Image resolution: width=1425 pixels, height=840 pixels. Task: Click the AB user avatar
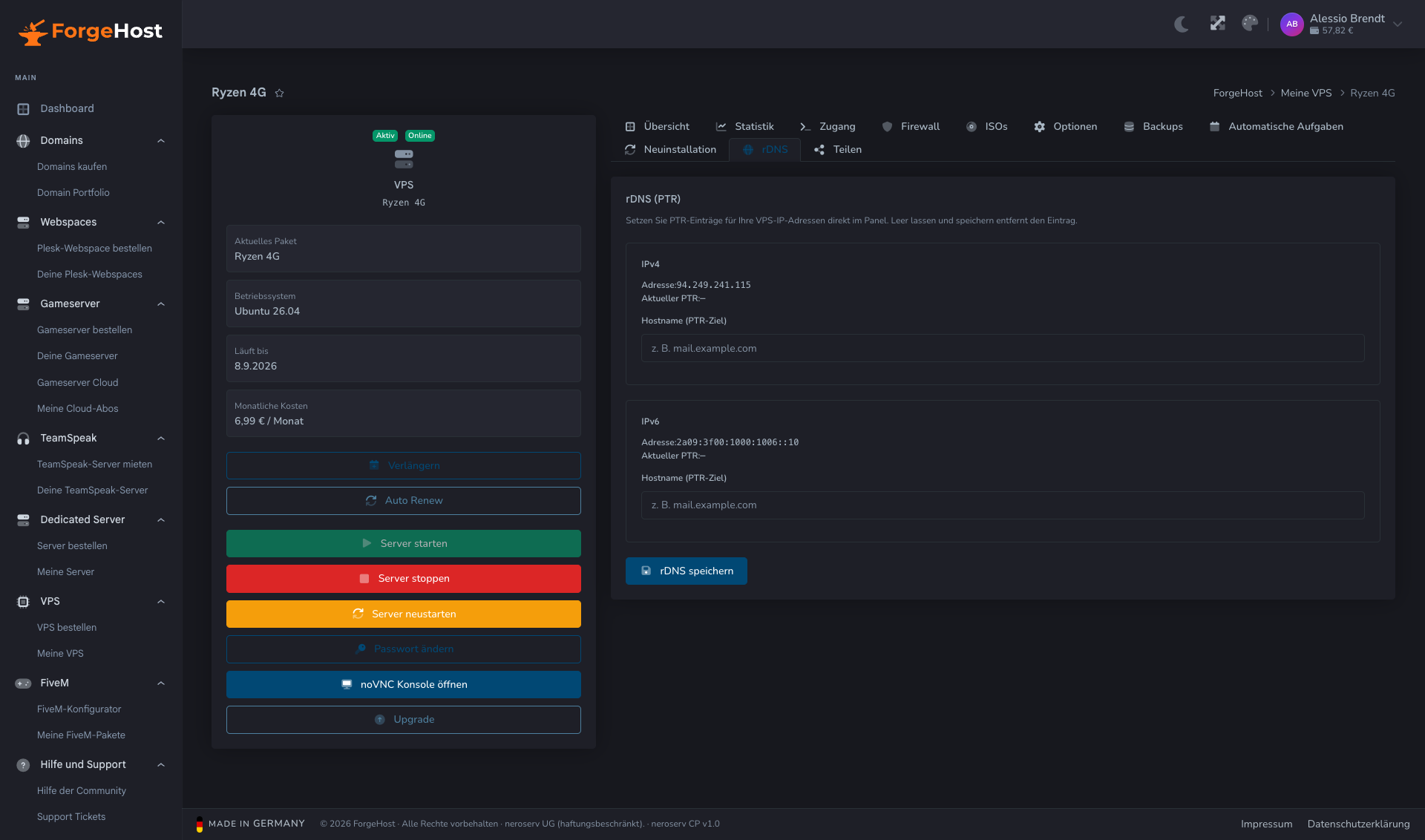point(1291,24)
